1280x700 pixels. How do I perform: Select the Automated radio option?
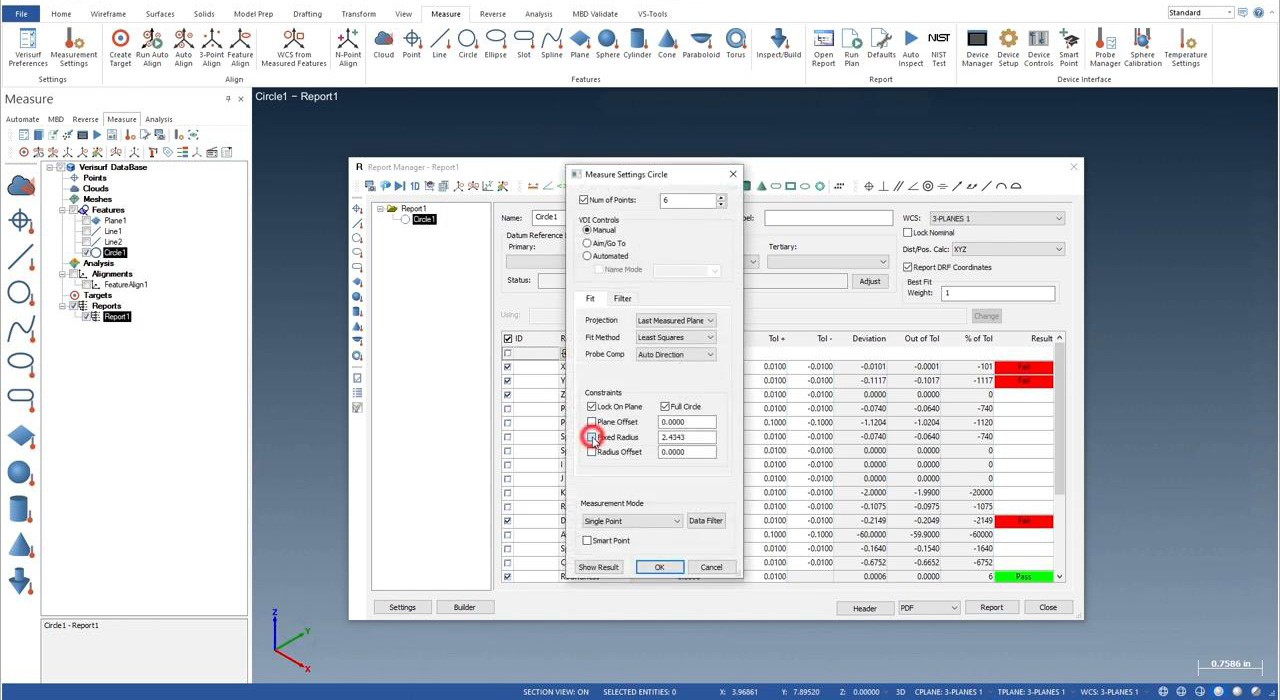click(587, 256)
